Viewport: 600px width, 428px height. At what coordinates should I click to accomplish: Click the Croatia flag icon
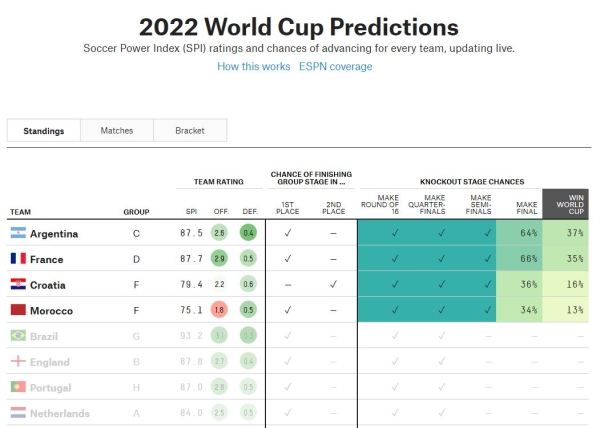[18, 284]
